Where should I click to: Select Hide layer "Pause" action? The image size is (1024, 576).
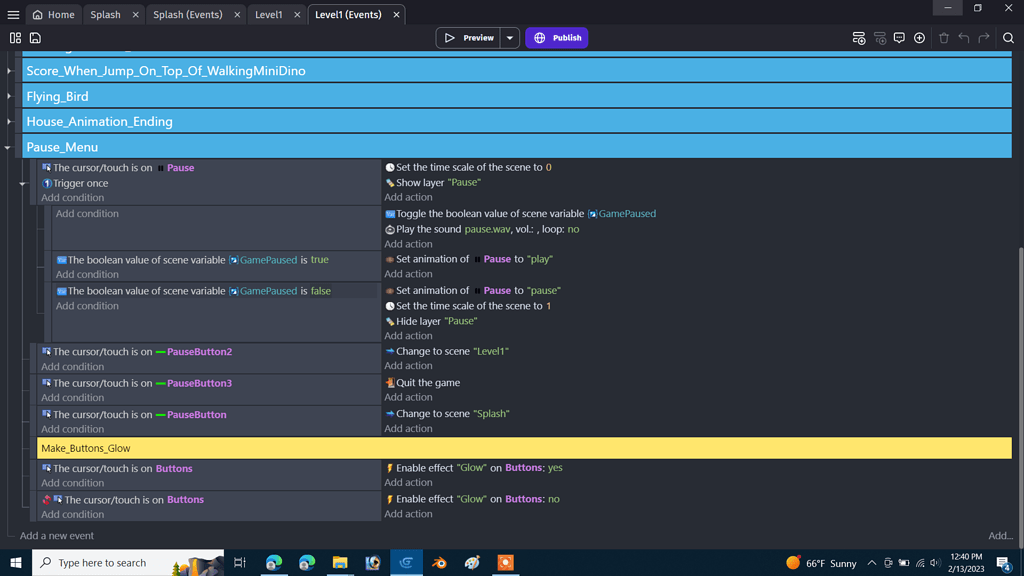coord(431,321)
